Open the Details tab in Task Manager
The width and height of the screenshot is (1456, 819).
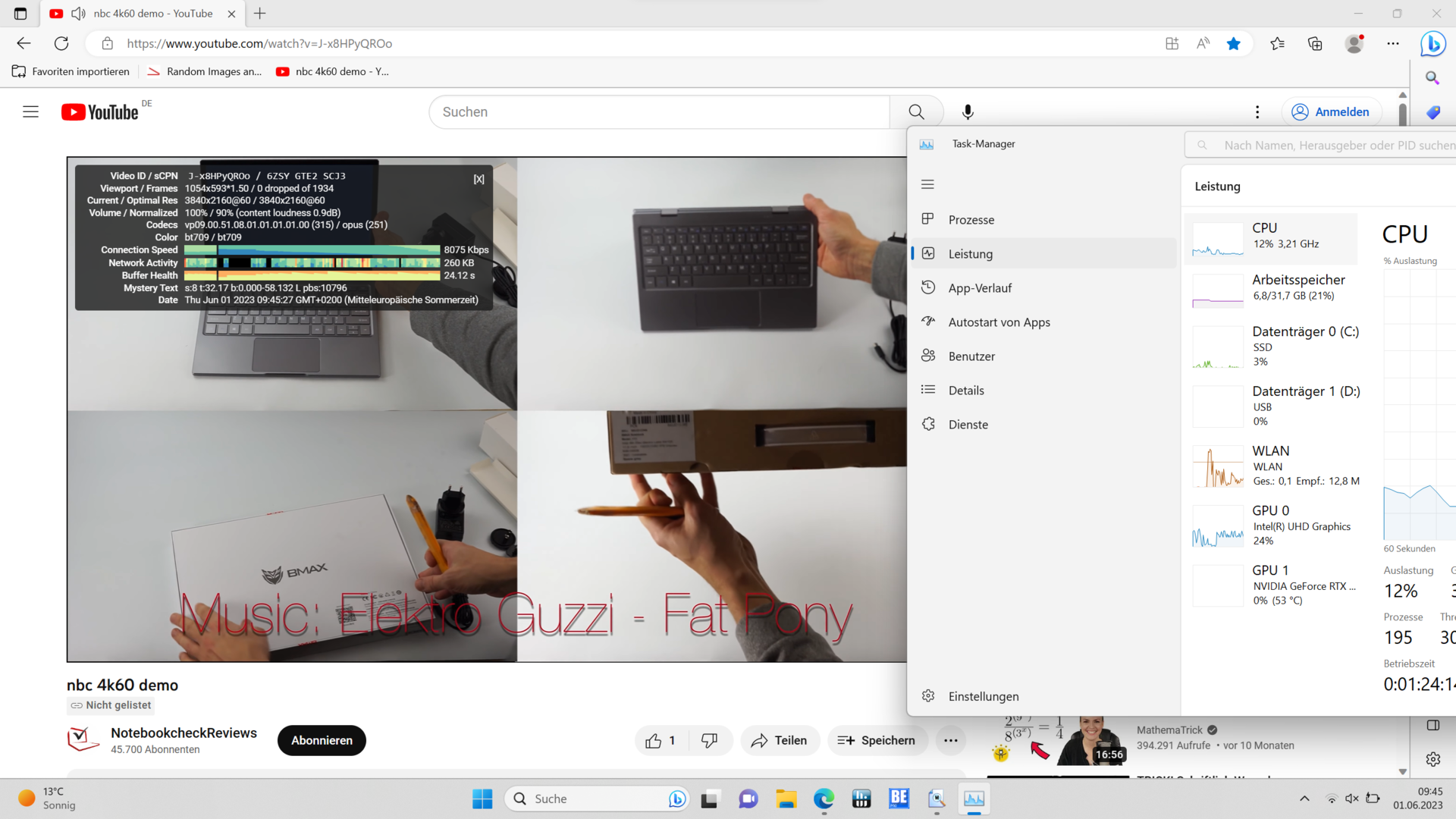[x=1043, y=391]
